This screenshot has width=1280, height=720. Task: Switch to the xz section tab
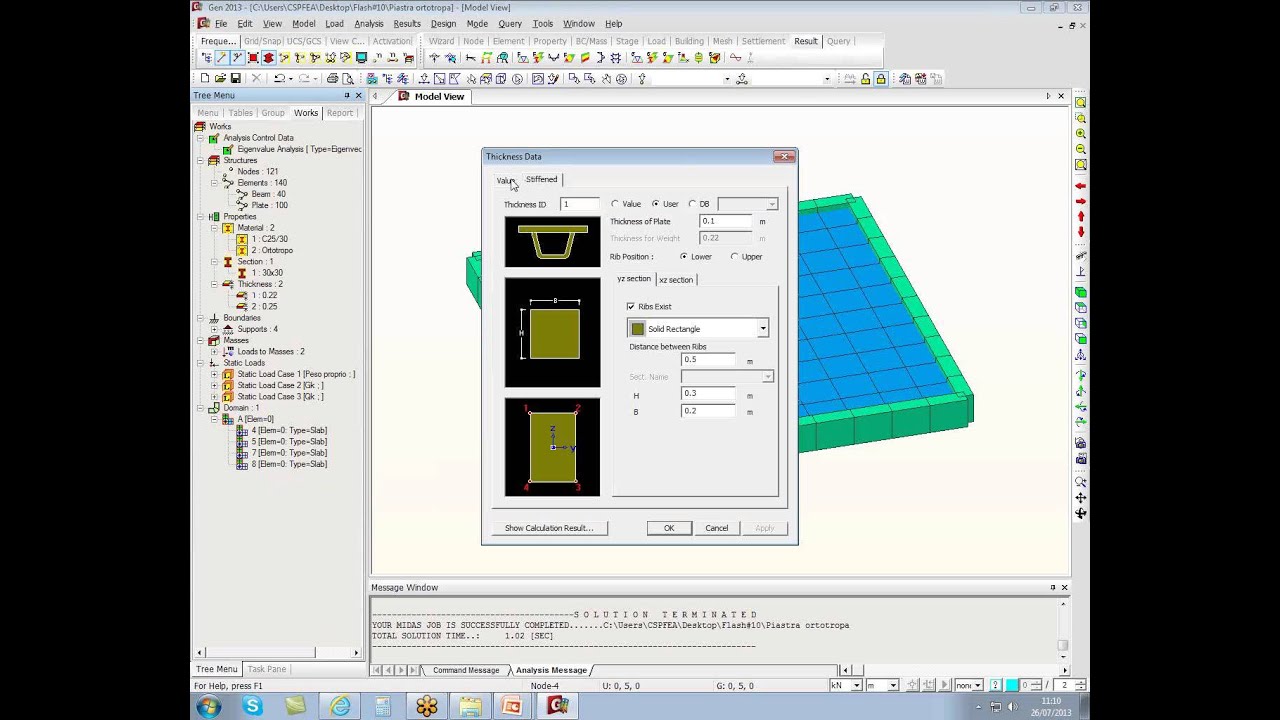pyautogui.click(x=676, y=280)
